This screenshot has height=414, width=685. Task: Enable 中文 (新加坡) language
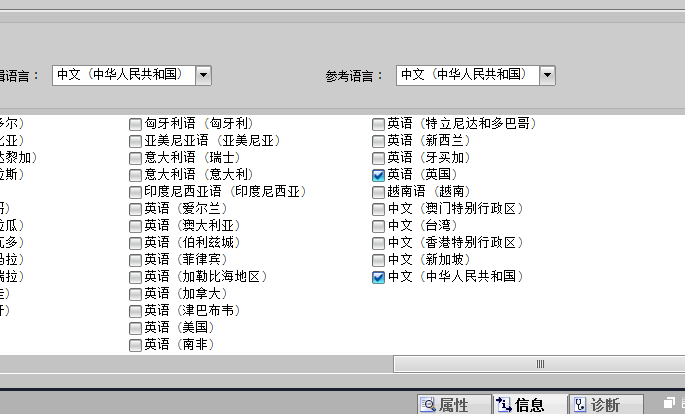pyautogui.click(x=378, y=261)
